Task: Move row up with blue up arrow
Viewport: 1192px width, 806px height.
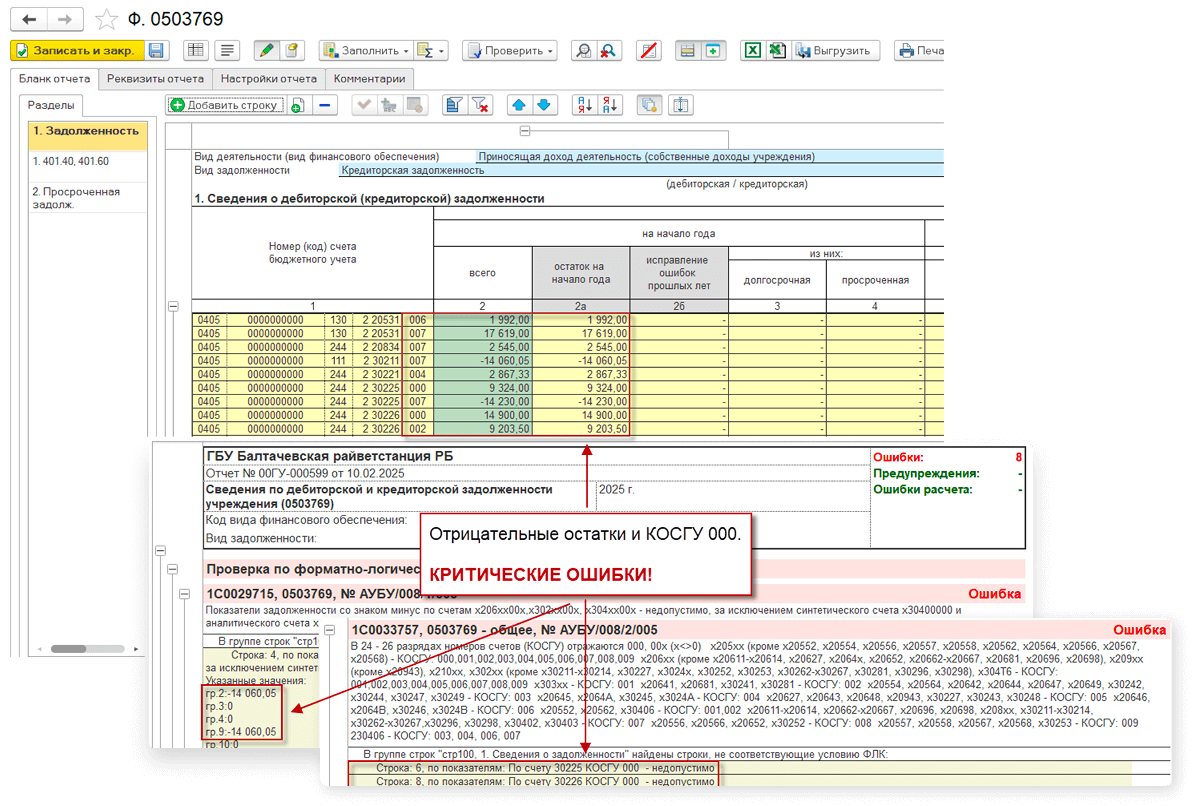Action: pos(518,104)
